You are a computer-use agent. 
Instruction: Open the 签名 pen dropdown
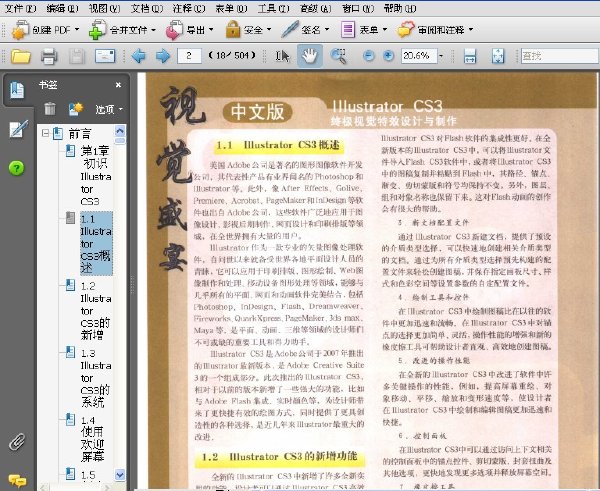pos(305,29)
